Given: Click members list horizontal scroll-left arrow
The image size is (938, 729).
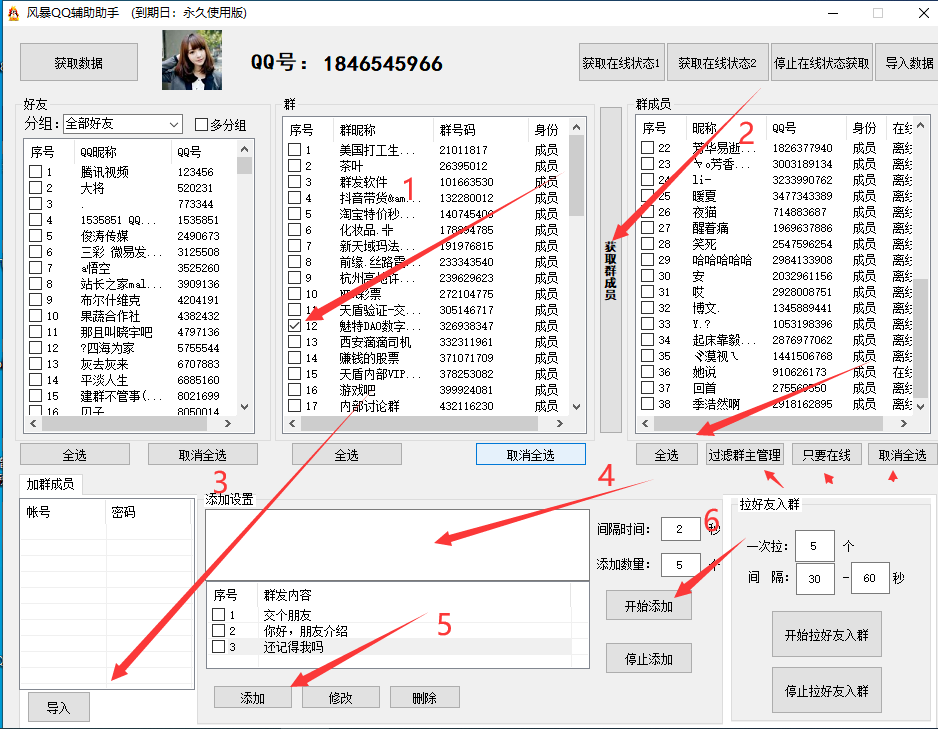Looking at the screenshot, I should (x=645, y=423).
